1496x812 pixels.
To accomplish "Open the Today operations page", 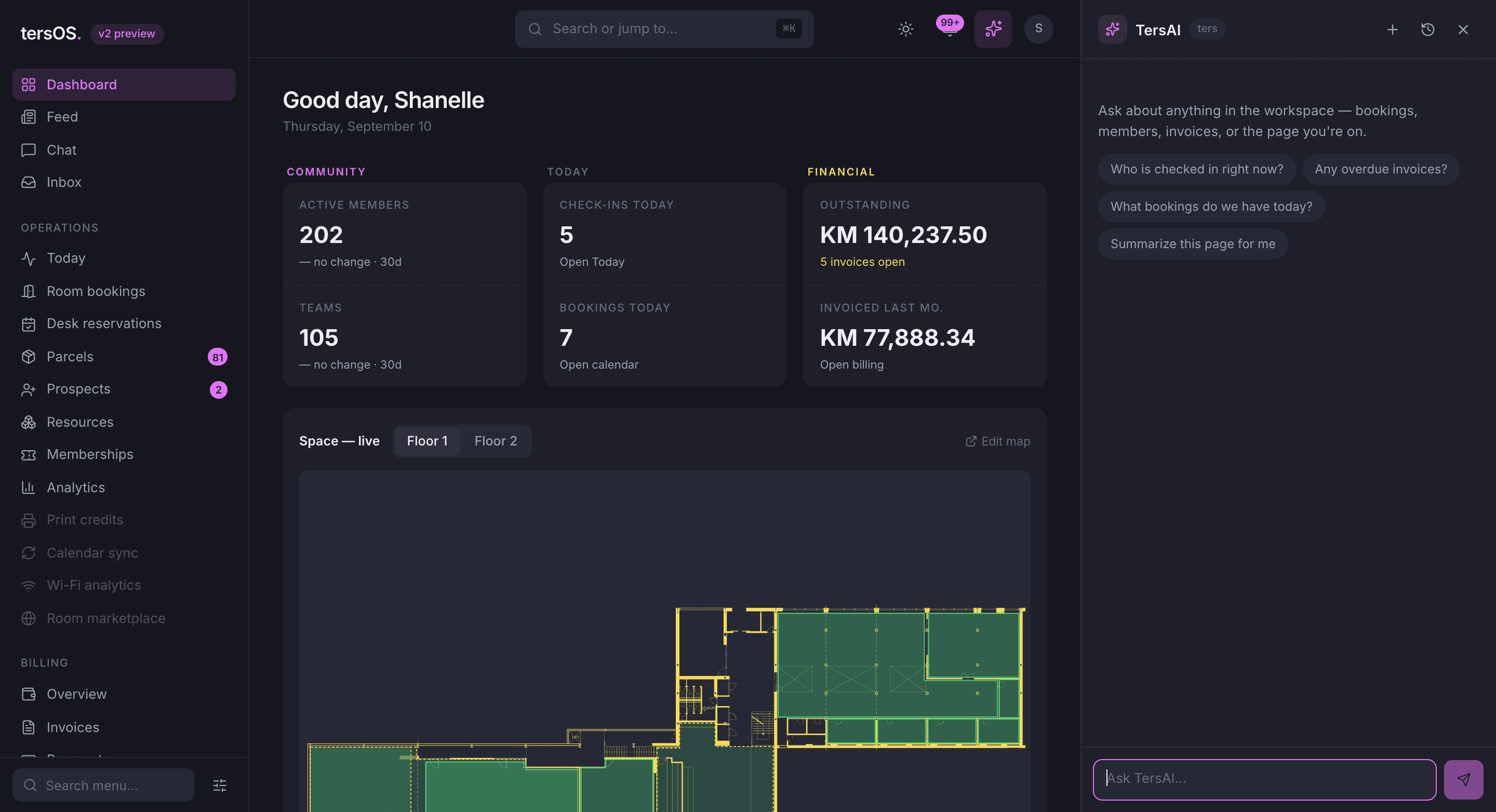I will (x=124, y=258).
